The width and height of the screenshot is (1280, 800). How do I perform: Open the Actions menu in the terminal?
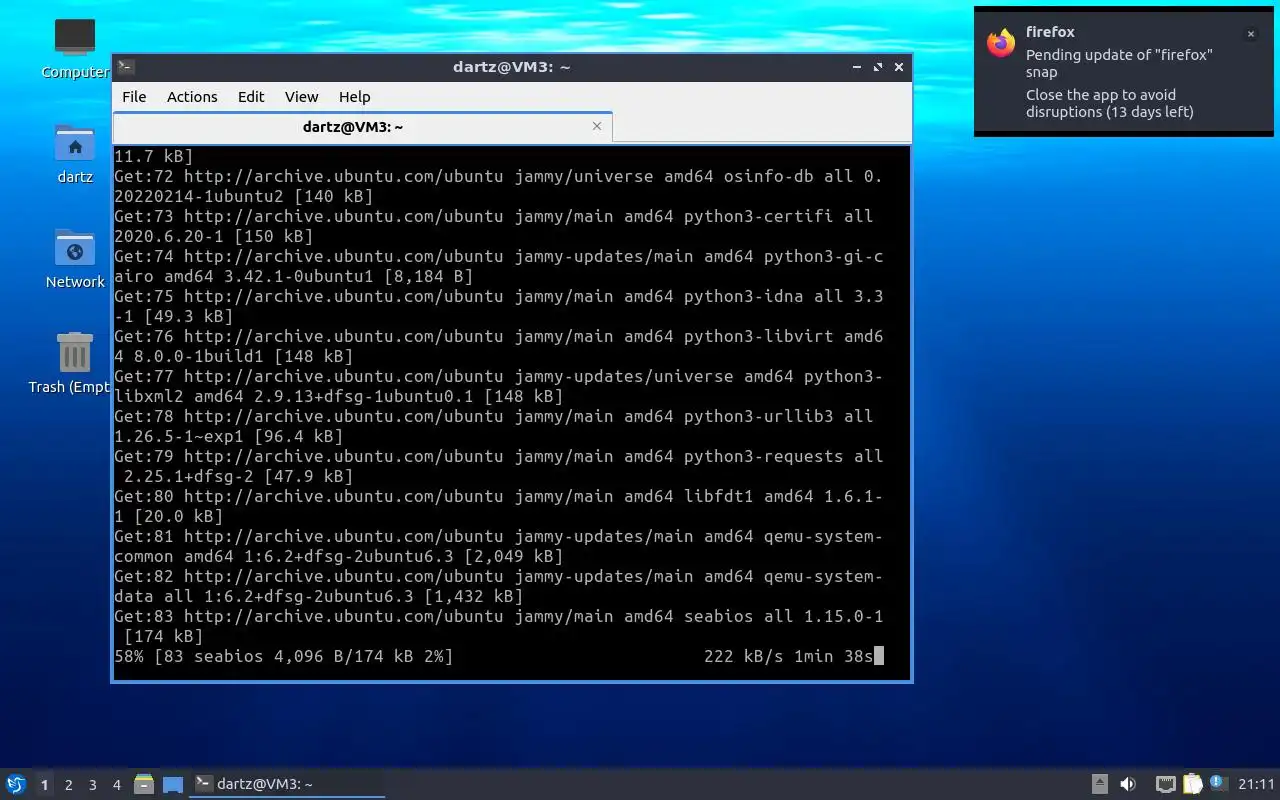[192, 97]
